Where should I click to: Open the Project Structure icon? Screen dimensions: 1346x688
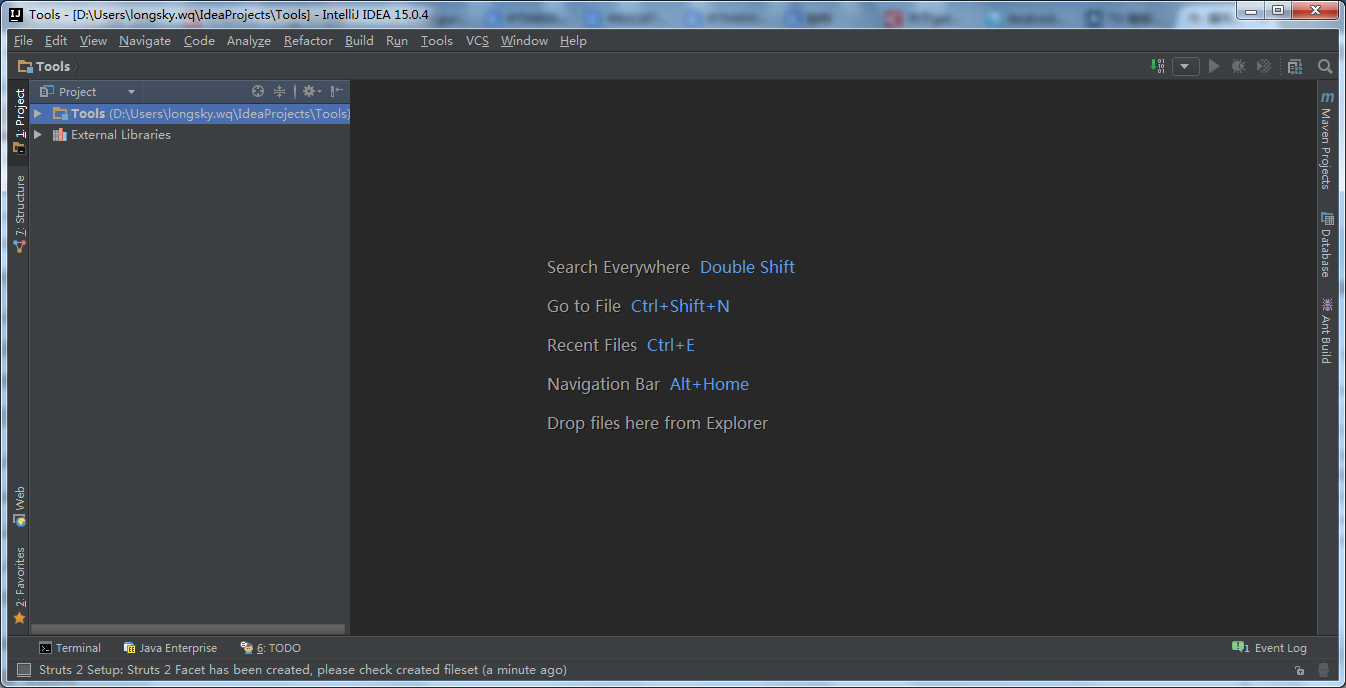coord(1295,66)
